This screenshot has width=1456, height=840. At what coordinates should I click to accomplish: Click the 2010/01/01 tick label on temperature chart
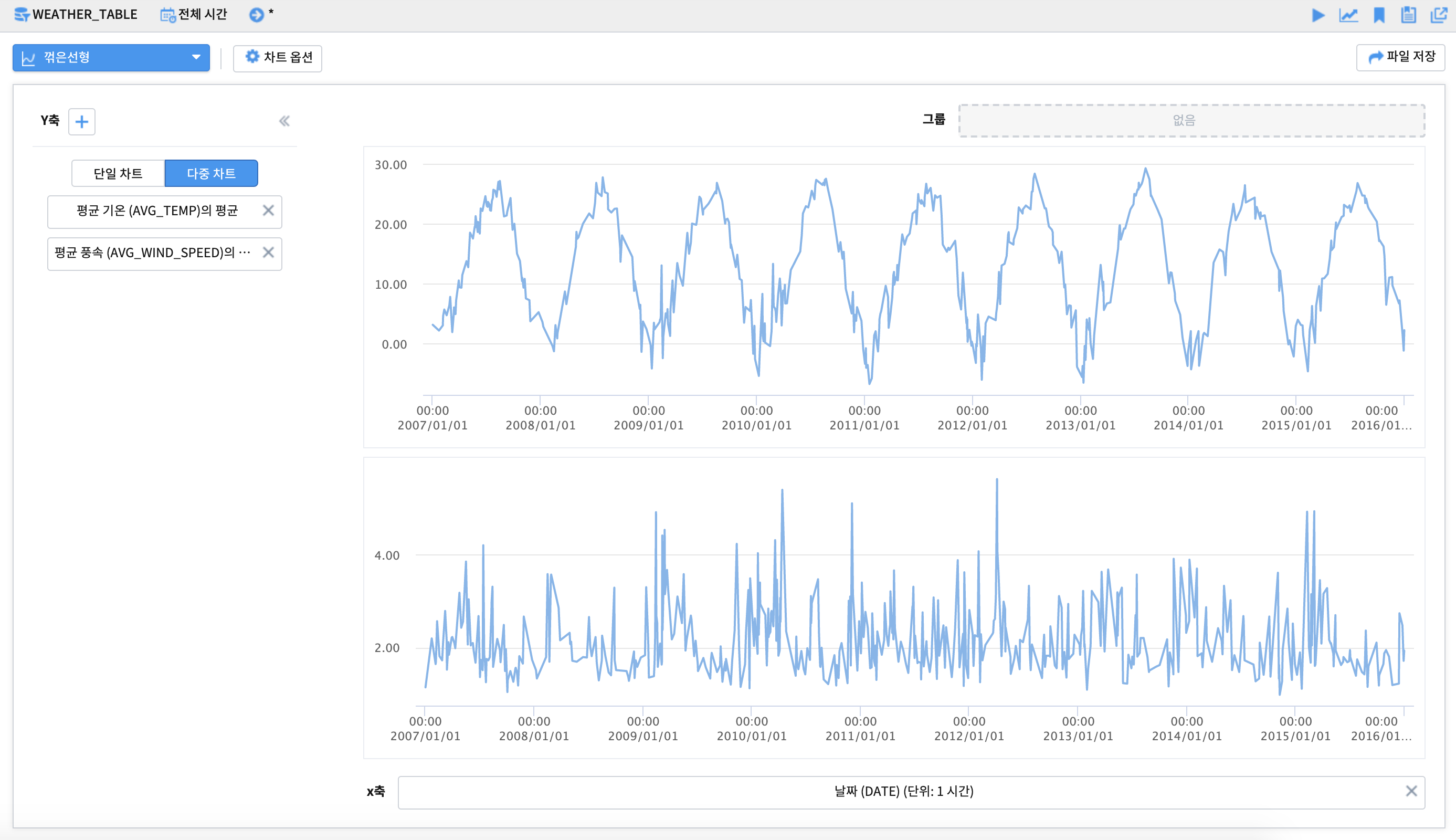(756, 425)
